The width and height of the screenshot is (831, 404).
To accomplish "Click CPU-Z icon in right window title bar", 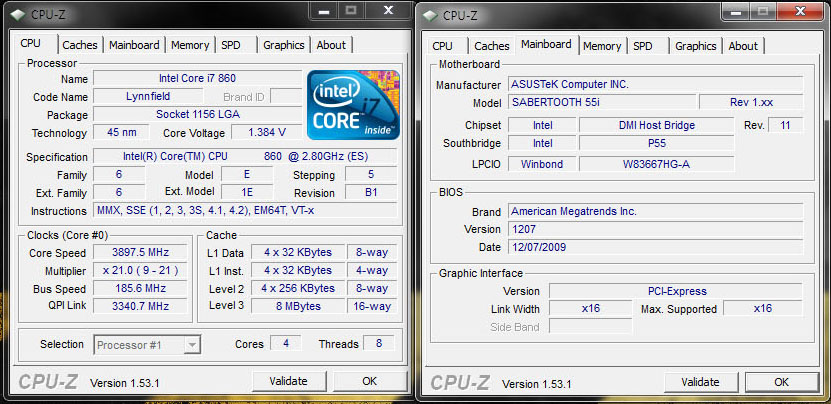I will [x=430, y=15].
